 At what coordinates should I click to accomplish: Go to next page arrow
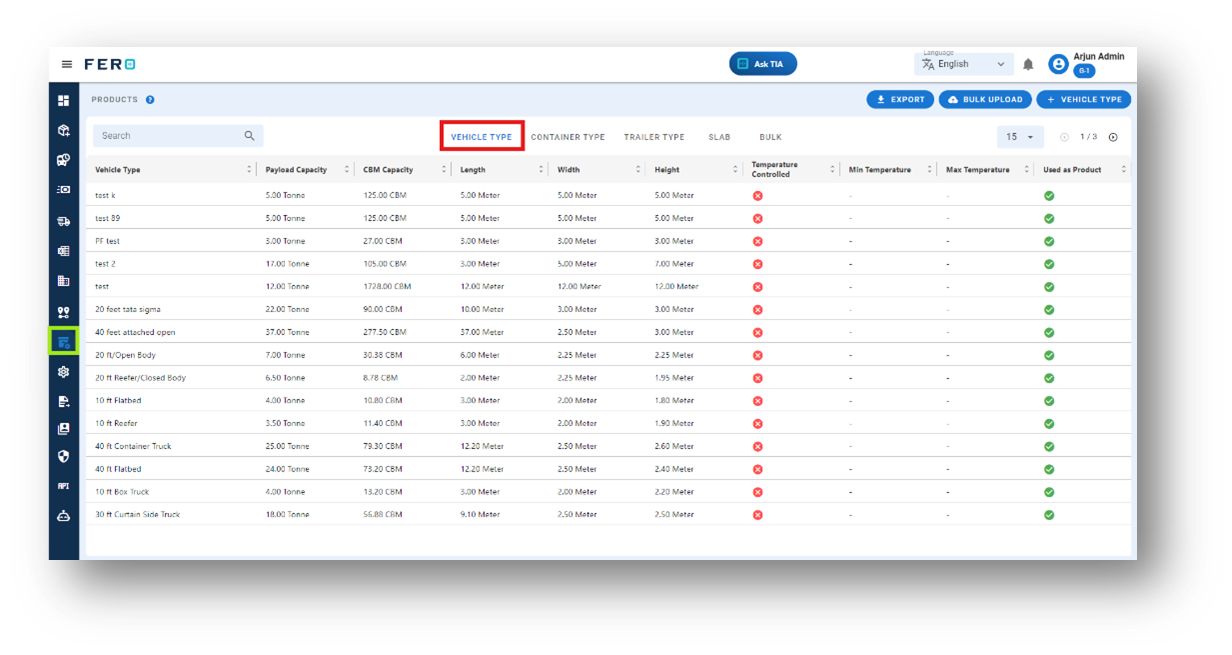[1113, 137]
